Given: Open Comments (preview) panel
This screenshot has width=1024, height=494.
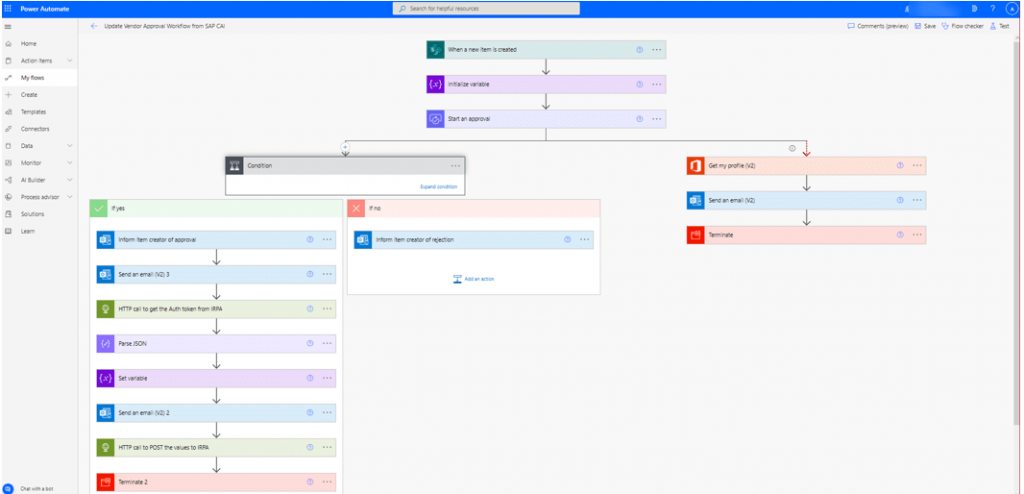Looking at the screenshot, I should click(x=878, y=26).
